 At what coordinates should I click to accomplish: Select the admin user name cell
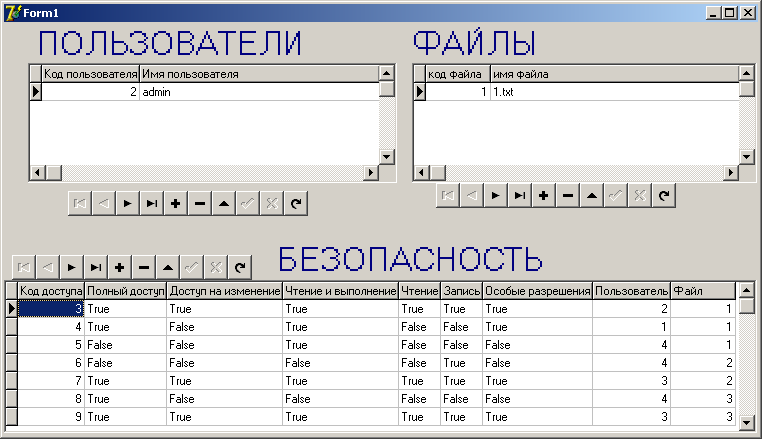(259, 92)
